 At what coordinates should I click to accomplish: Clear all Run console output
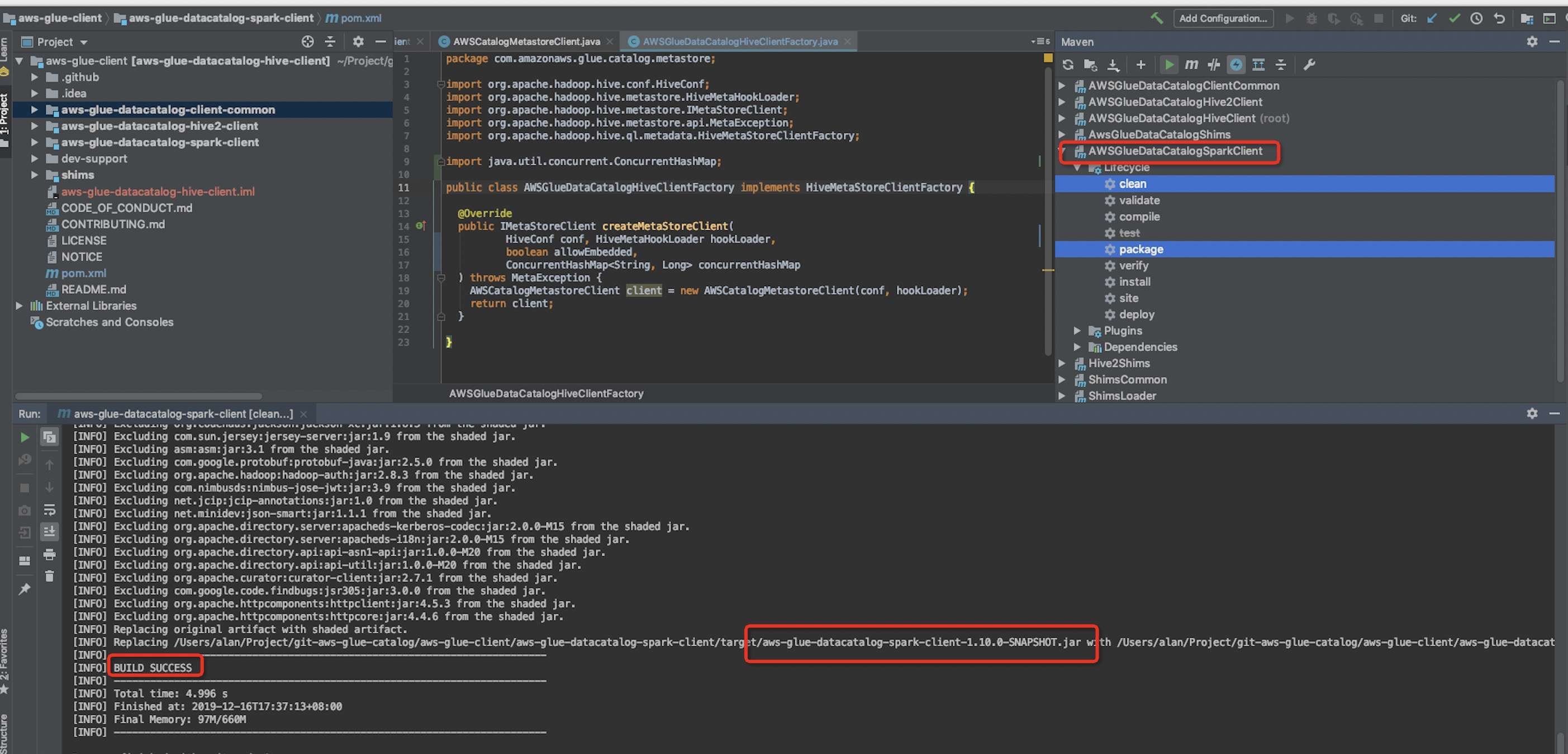tap(49, 576)
